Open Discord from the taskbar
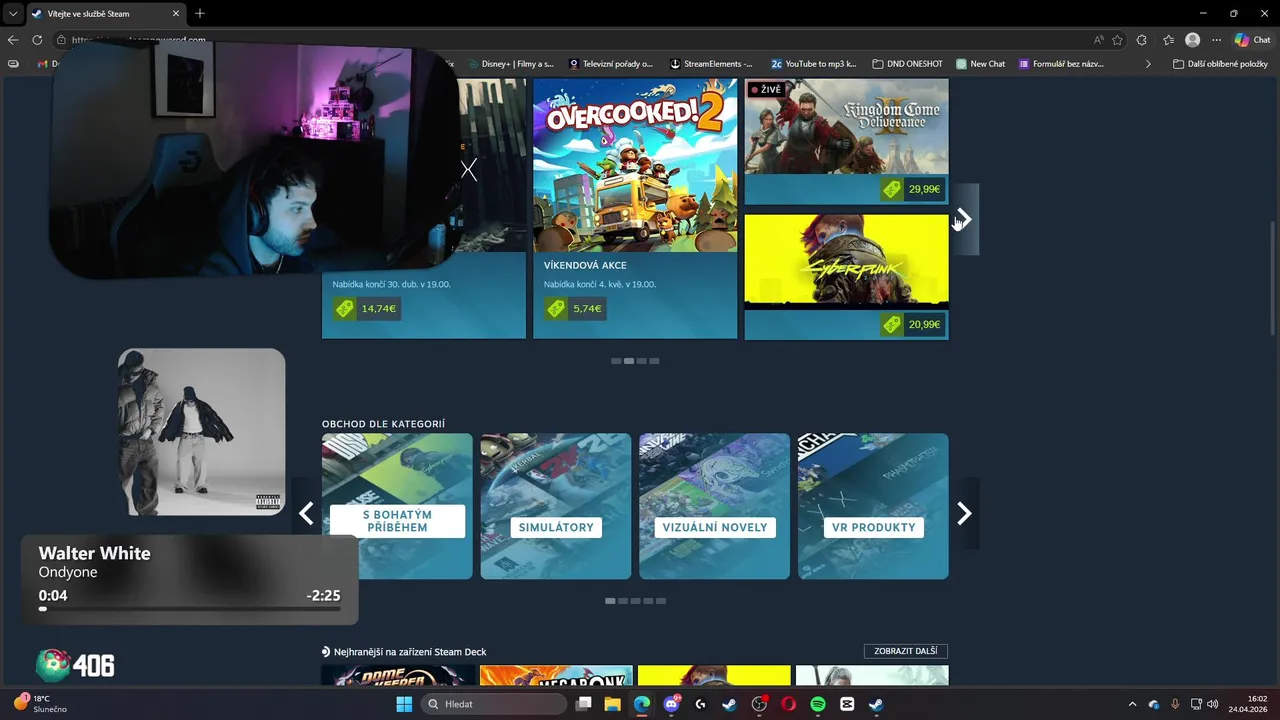 [672, 704]
